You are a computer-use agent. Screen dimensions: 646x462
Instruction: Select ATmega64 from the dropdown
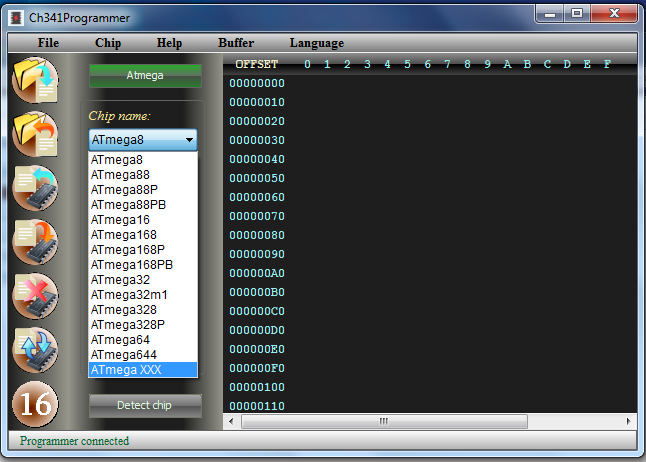click(x=143, y=340)
